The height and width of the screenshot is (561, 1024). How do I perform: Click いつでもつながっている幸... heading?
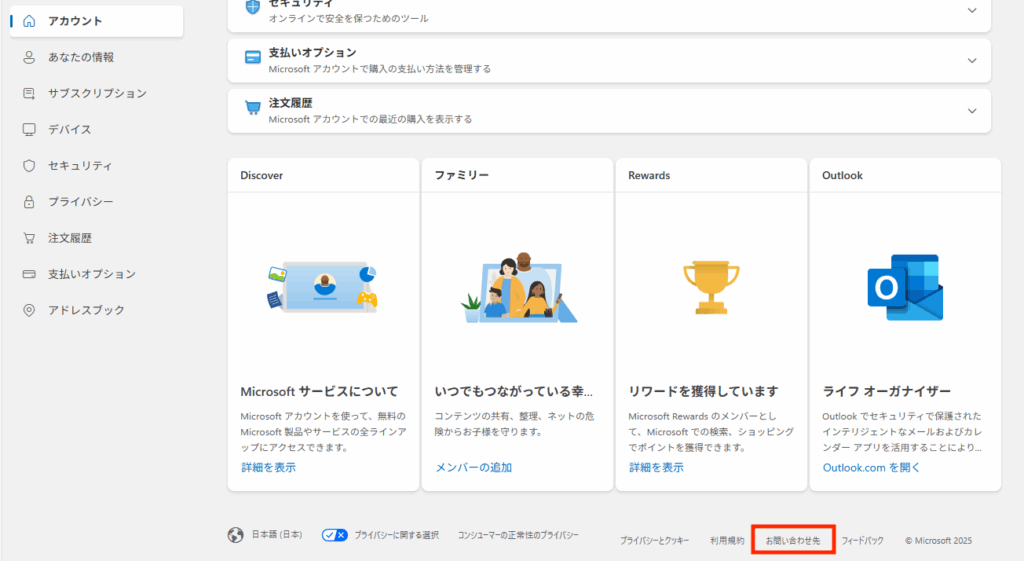(x=514, y=392)
